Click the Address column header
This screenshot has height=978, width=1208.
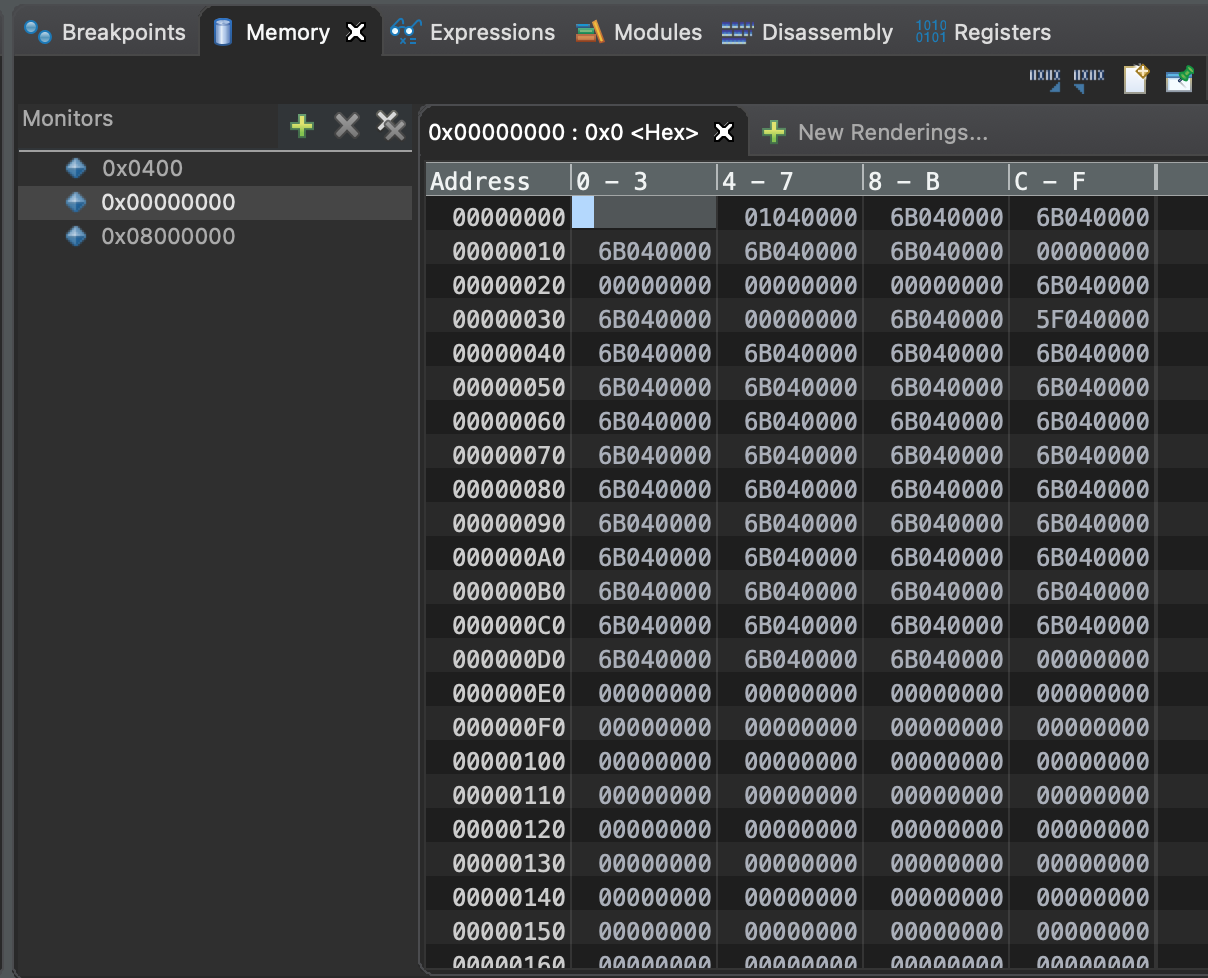tap(498, 180)
